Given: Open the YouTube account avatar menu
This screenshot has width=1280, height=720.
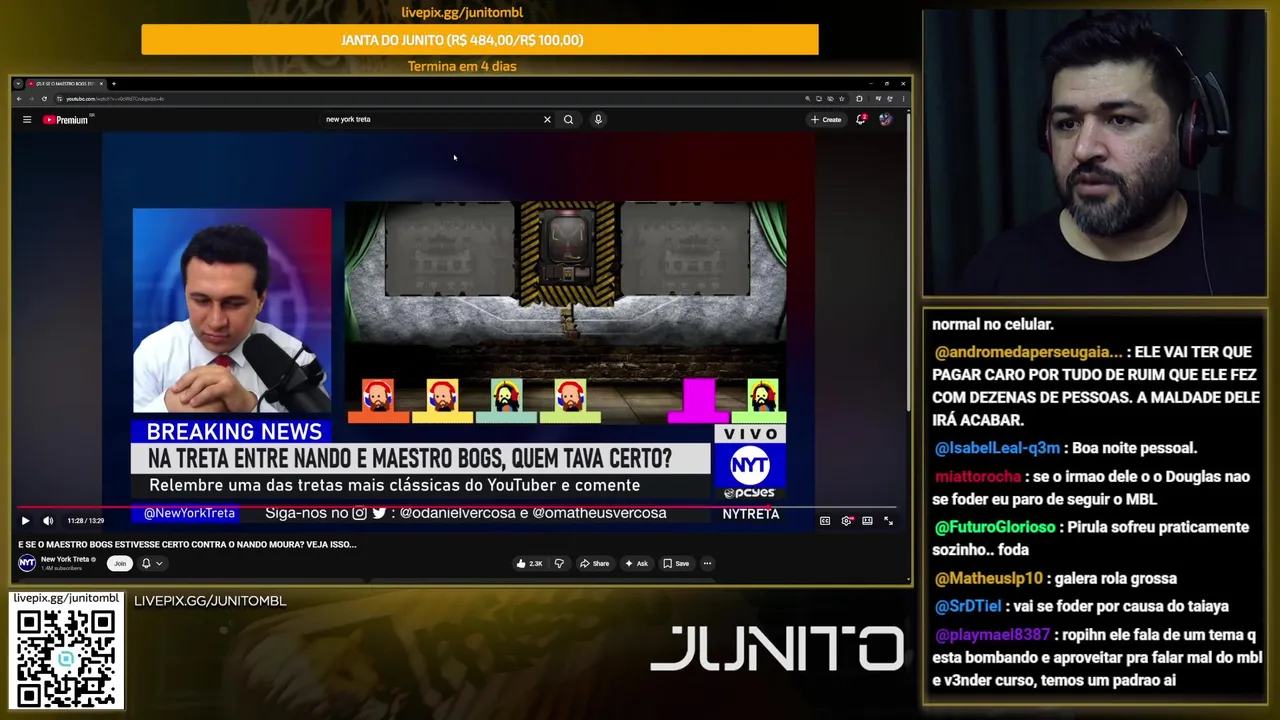Looking at the screenshot, I should point(886,119).
